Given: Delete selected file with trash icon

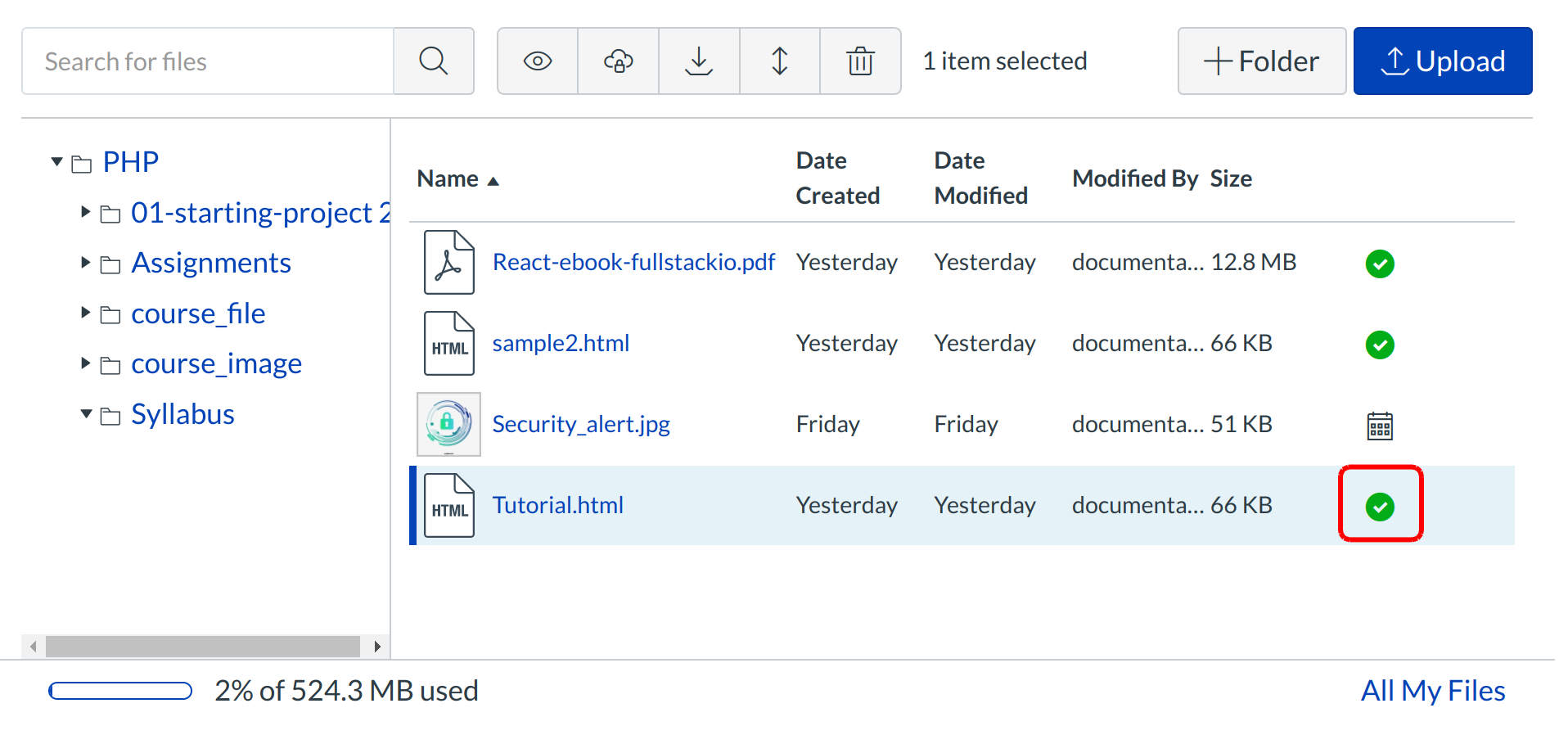Looking at the screenshot, I should tap(860, 61).
